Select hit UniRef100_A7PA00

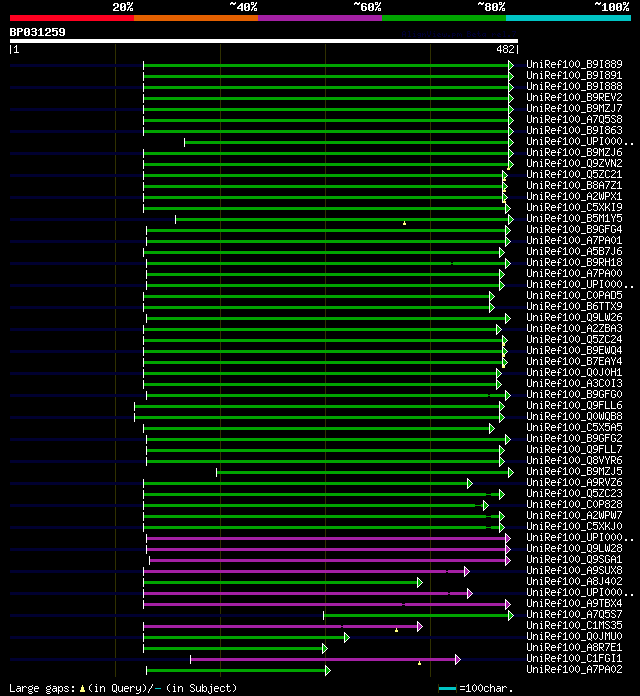[574, 273]
